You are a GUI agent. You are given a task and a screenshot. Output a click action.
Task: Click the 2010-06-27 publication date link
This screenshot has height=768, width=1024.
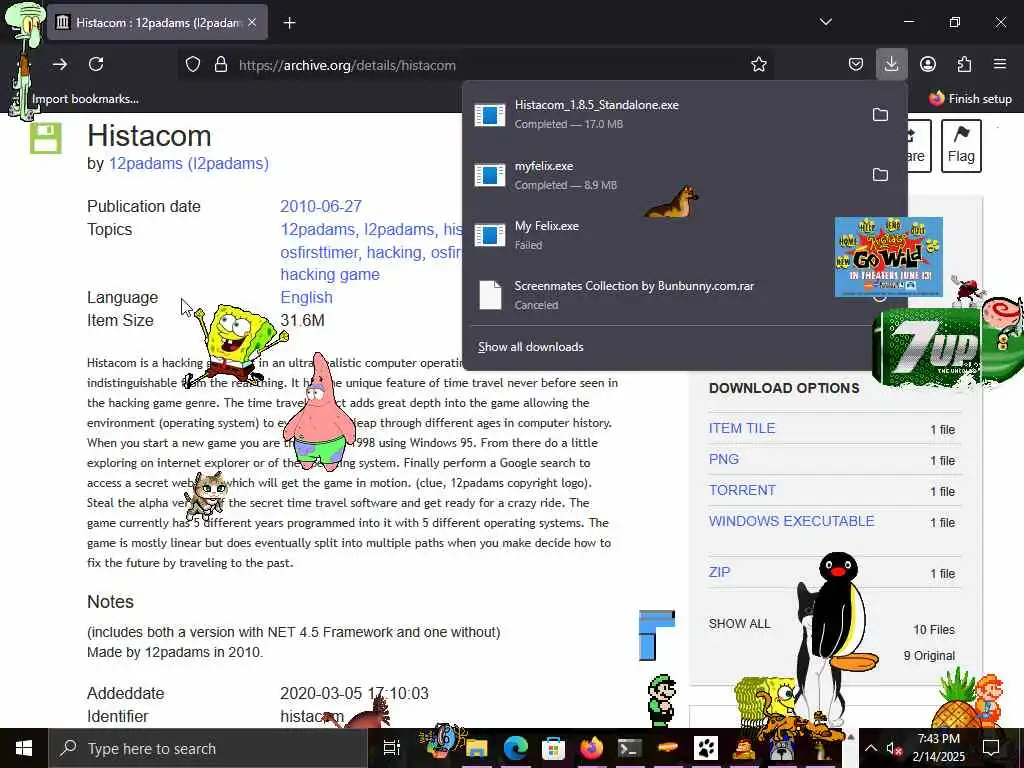321,206
